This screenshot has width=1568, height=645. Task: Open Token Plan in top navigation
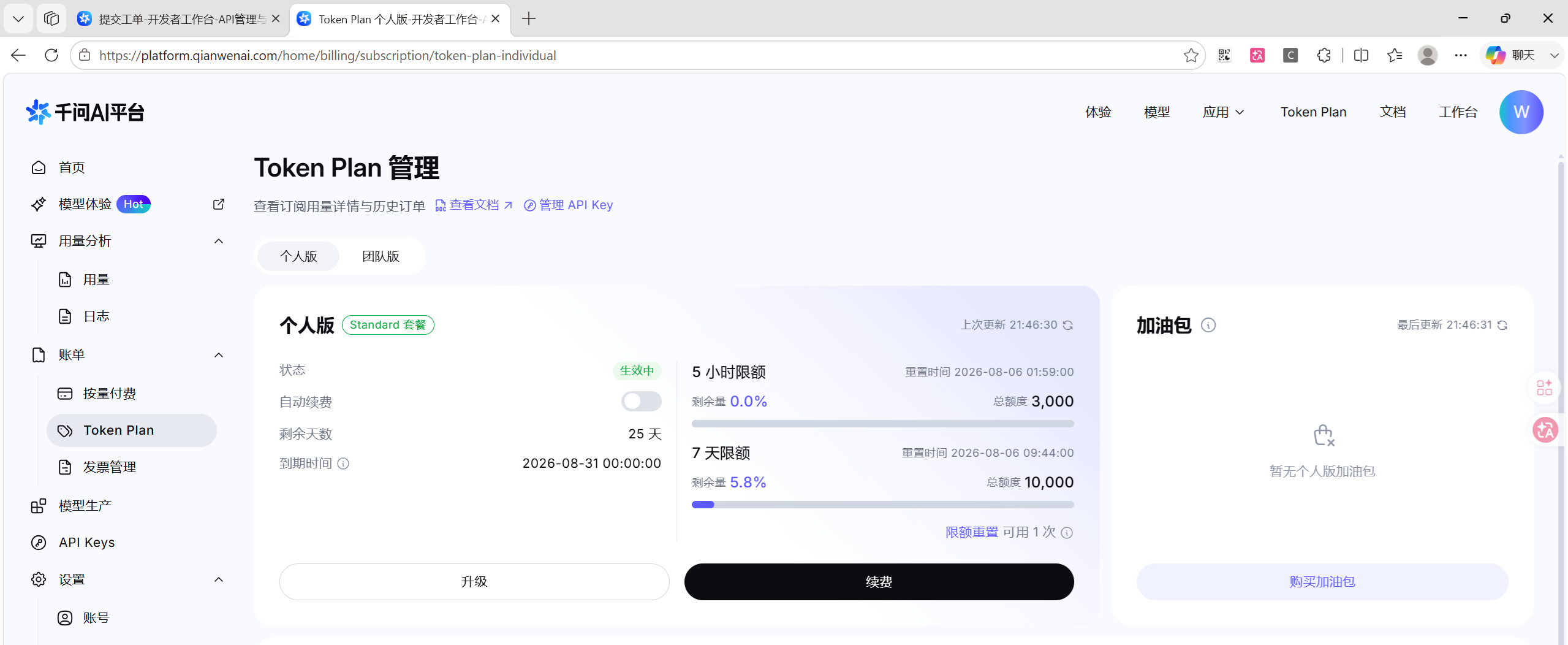[1313, 112]
